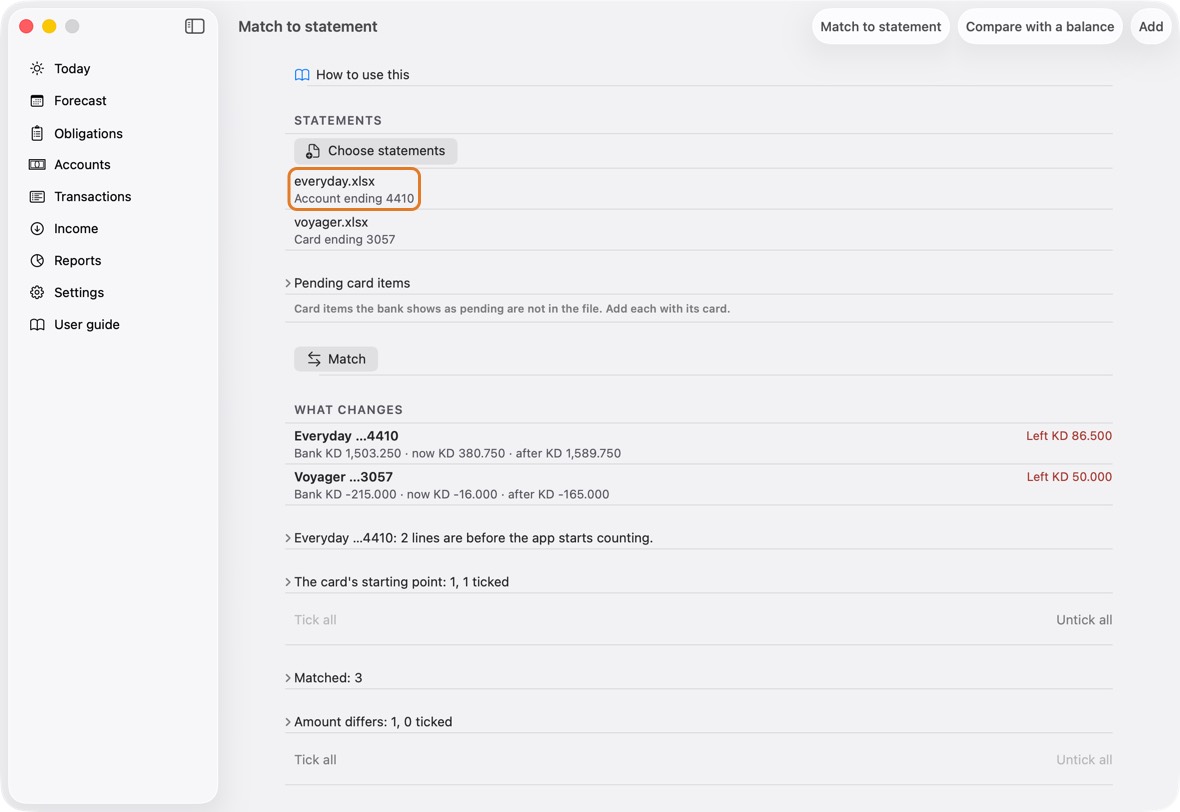This screenshot has height=812, width=1180.
Task: Run the Match button
Action: pyautogui.click(x=336, y=360)
